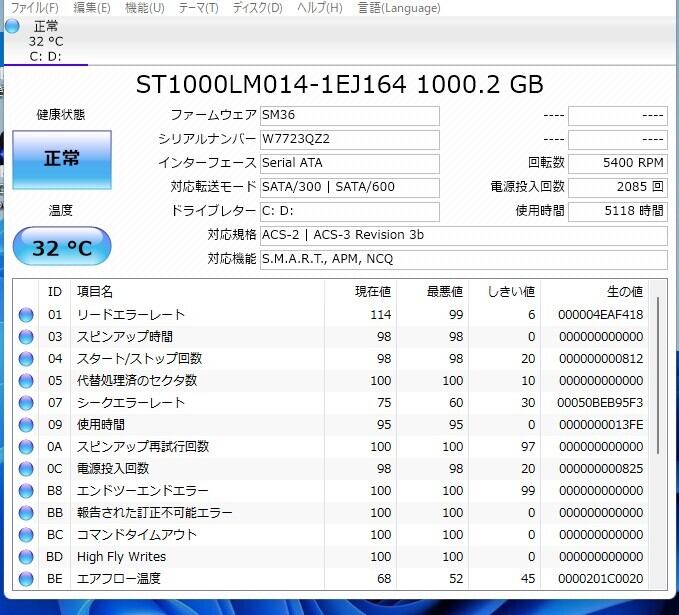Image resolution: width=679 pixels, height=615 pixels.
Task: Click raw value 00050BEB95F3
Action: 600,403
